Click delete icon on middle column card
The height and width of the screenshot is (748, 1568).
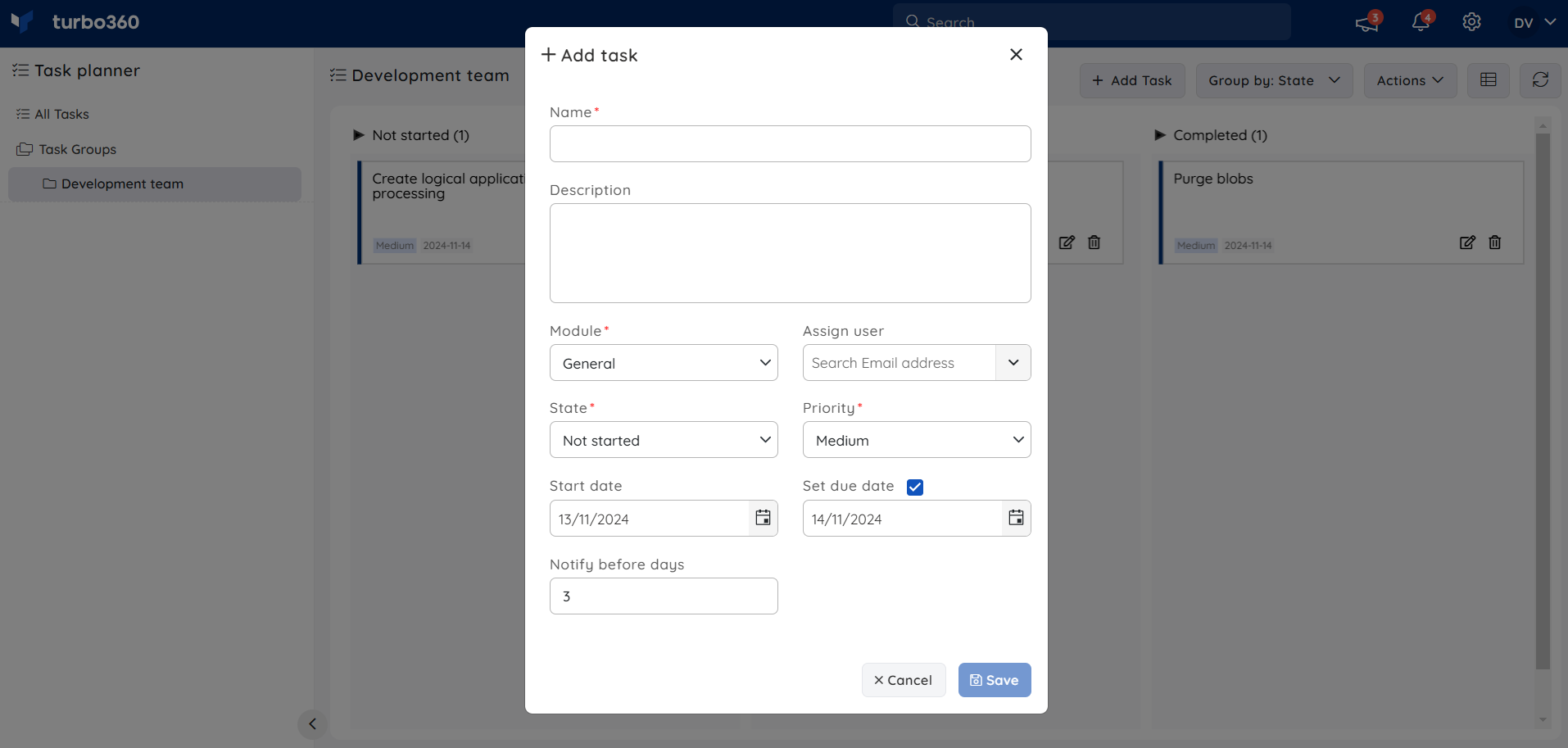pos(1094,243)
